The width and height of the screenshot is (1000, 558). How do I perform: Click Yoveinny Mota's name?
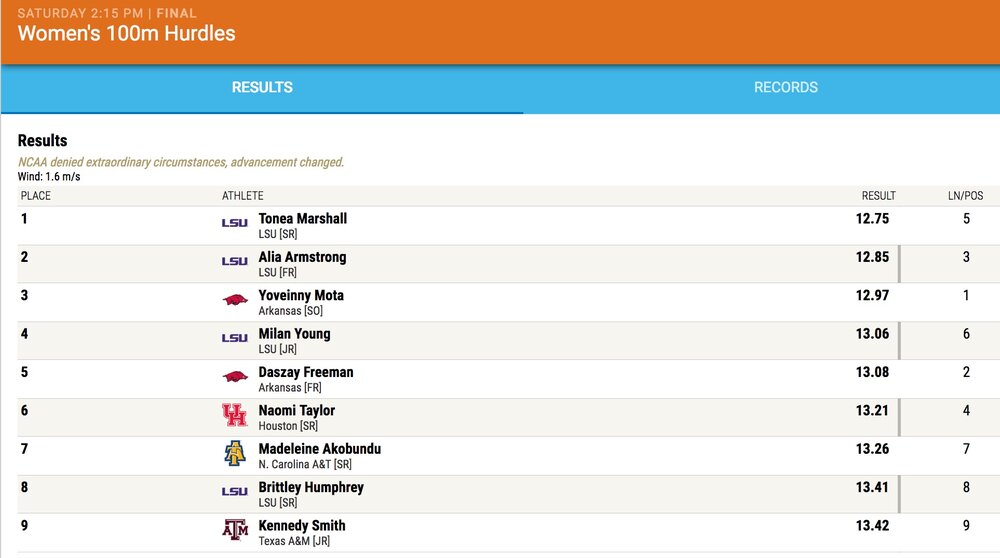300,295
